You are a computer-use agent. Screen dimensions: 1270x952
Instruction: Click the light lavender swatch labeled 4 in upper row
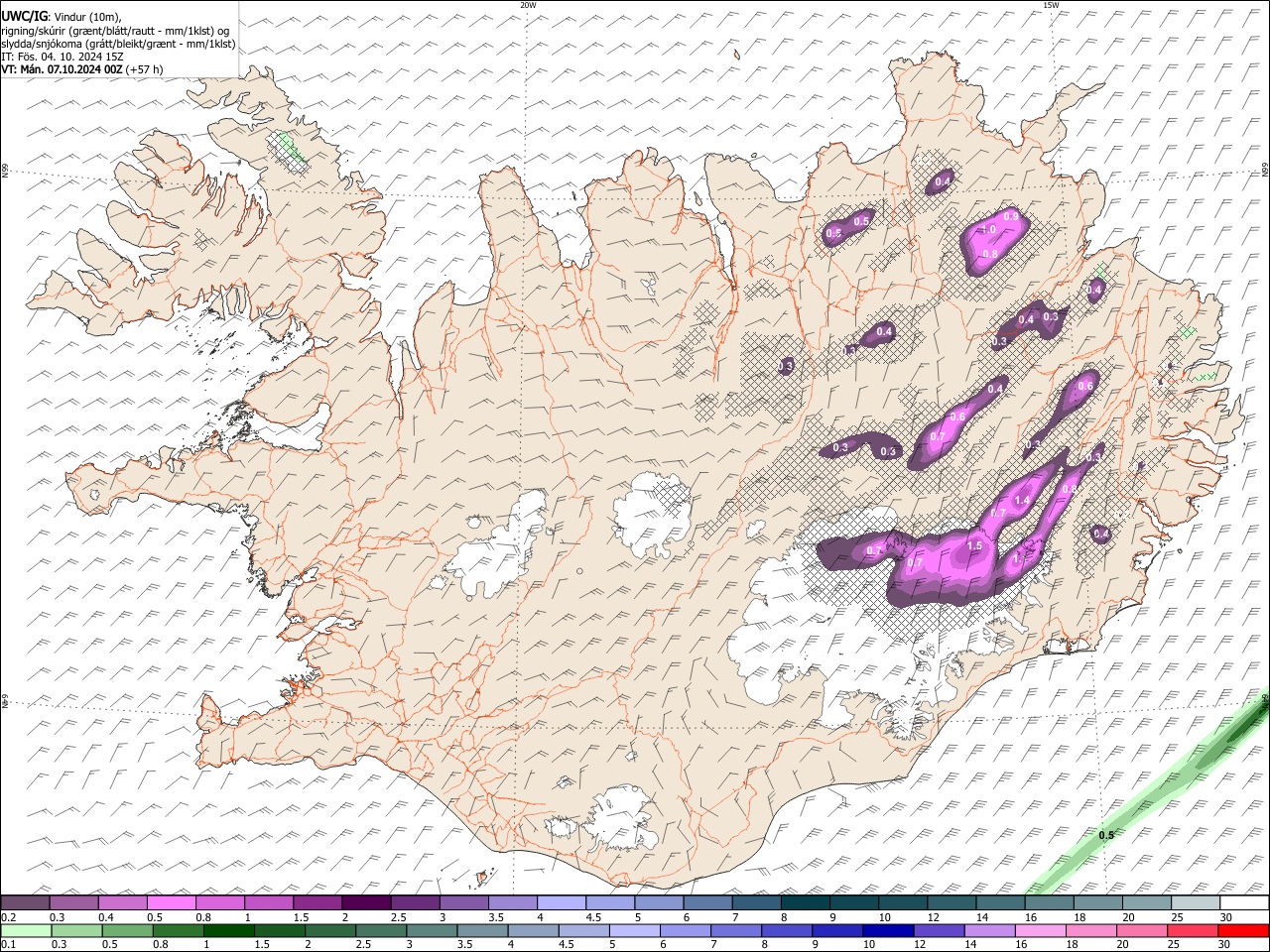[x=562, y=902]
